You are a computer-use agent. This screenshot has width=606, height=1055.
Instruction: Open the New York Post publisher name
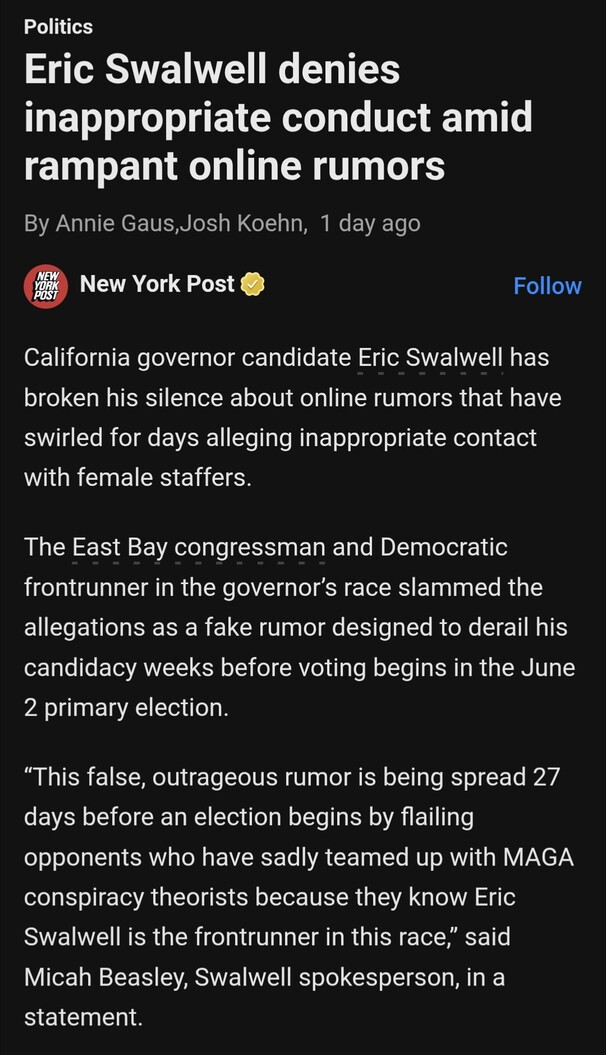coord(157,284)
